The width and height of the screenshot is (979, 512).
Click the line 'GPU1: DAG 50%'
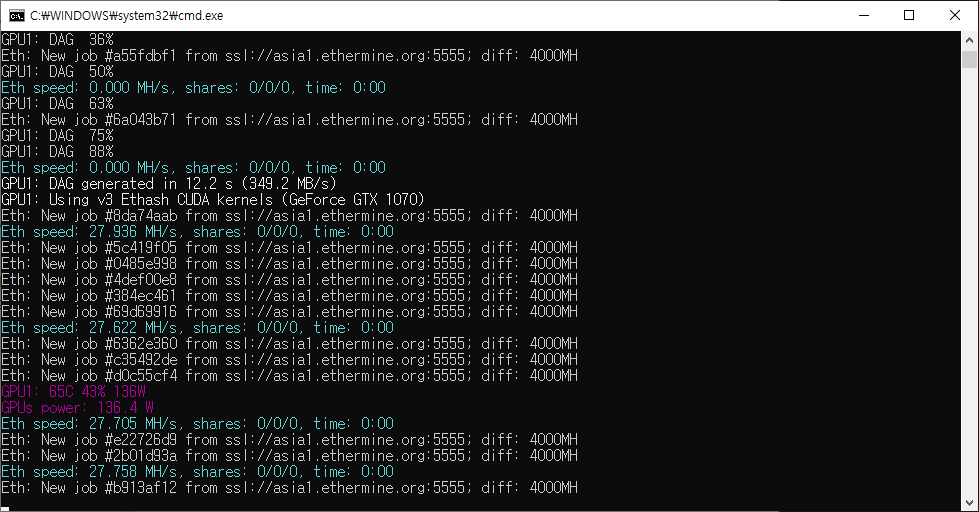click(57, 72)
